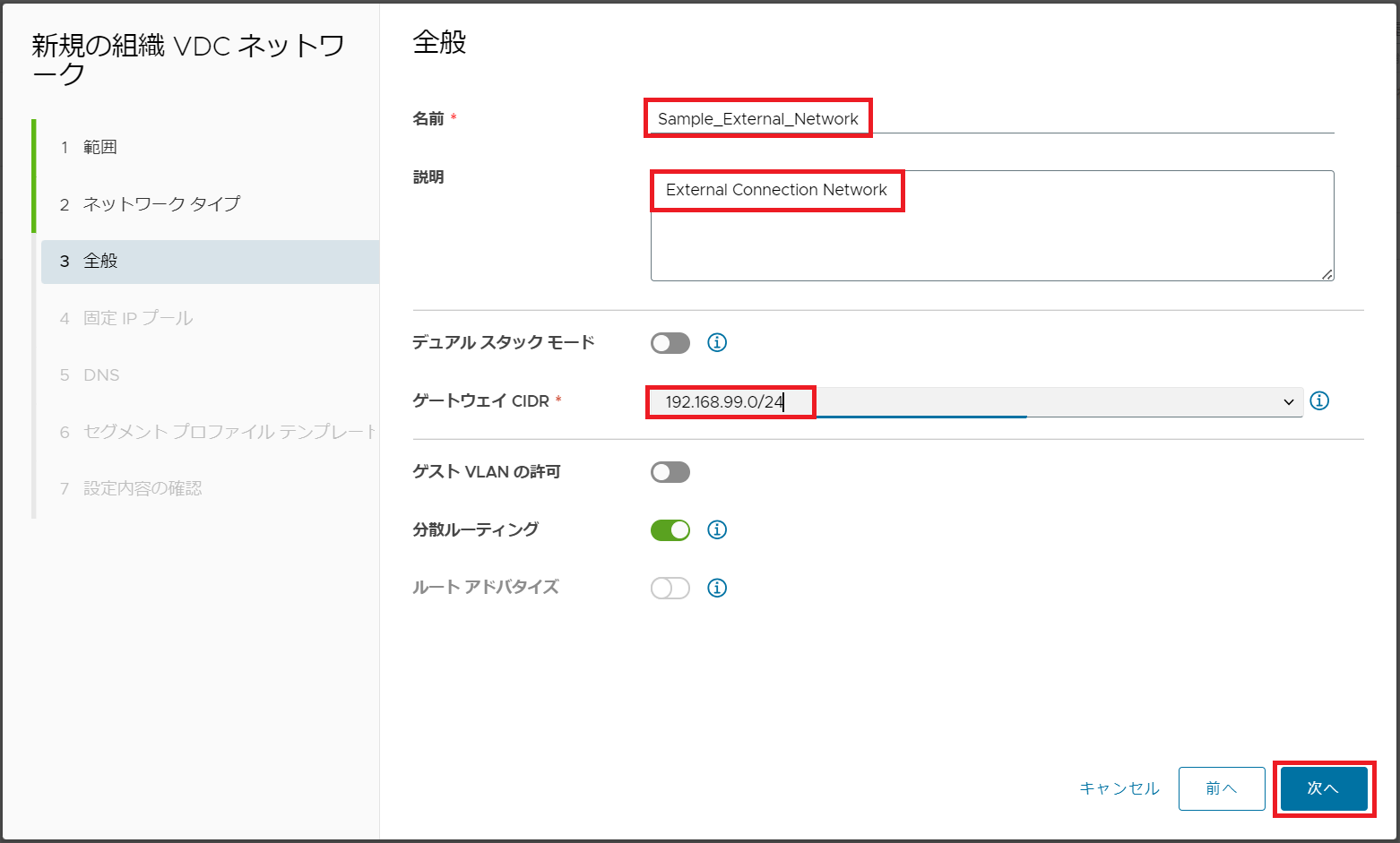This screenshot has height=843, width=1400.
Task: Click the キャンセル link
Action: click(1119, 788)
